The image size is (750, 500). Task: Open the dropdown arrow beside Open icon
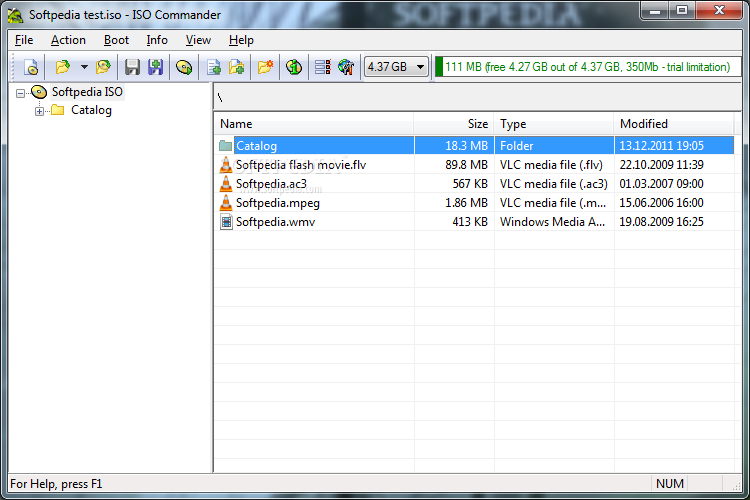click(84, 67)
